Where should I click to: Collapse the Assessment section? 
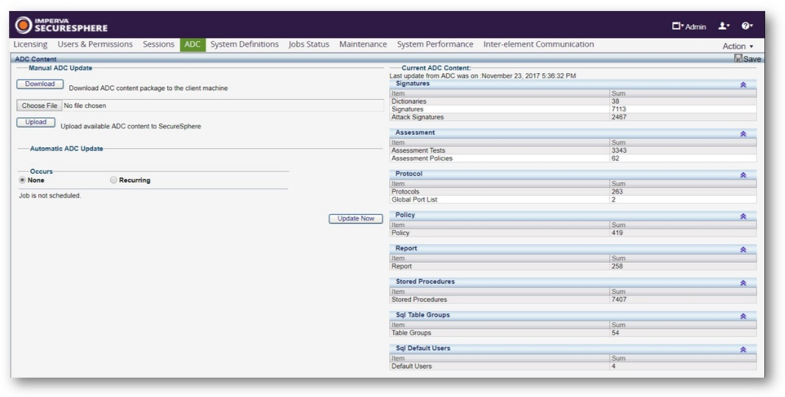[x=743, y=134]
